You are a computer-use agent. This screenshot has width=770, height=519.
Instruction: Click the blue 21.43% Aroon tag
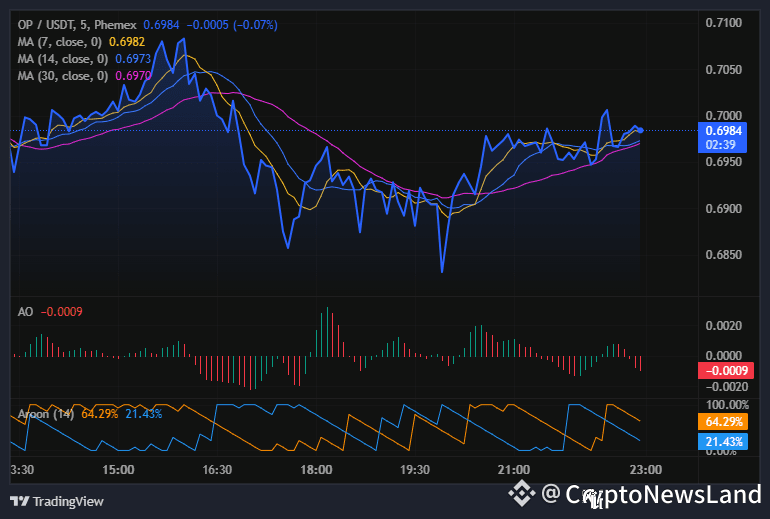723,441
